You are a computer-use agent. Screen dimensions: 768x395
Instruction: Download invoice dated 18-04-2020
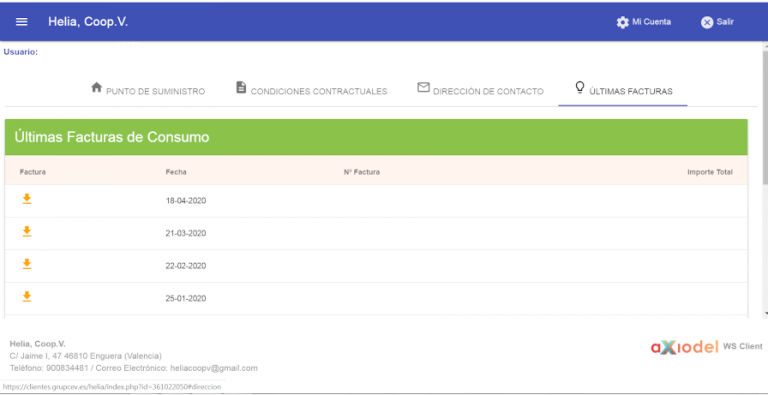pyautogui.click(x=27, y=198)
